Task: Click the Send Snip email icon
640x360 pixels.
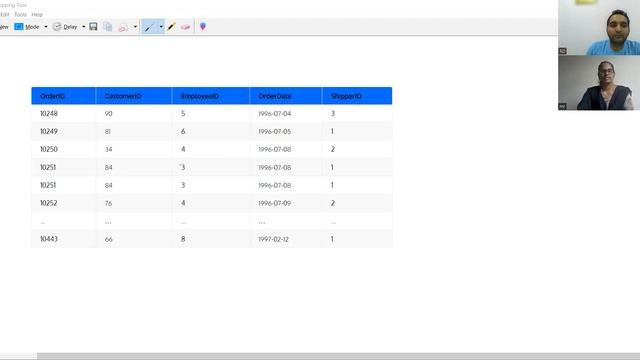Action: [x=123, y=27]
